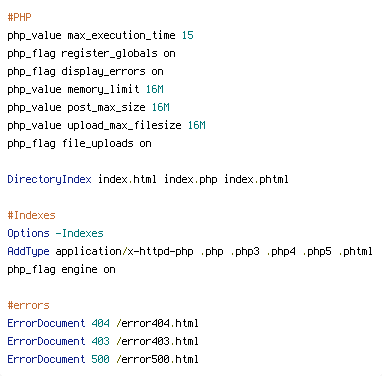
Task: Click the file_uploads flag text
Action: (x=98, y=143)
